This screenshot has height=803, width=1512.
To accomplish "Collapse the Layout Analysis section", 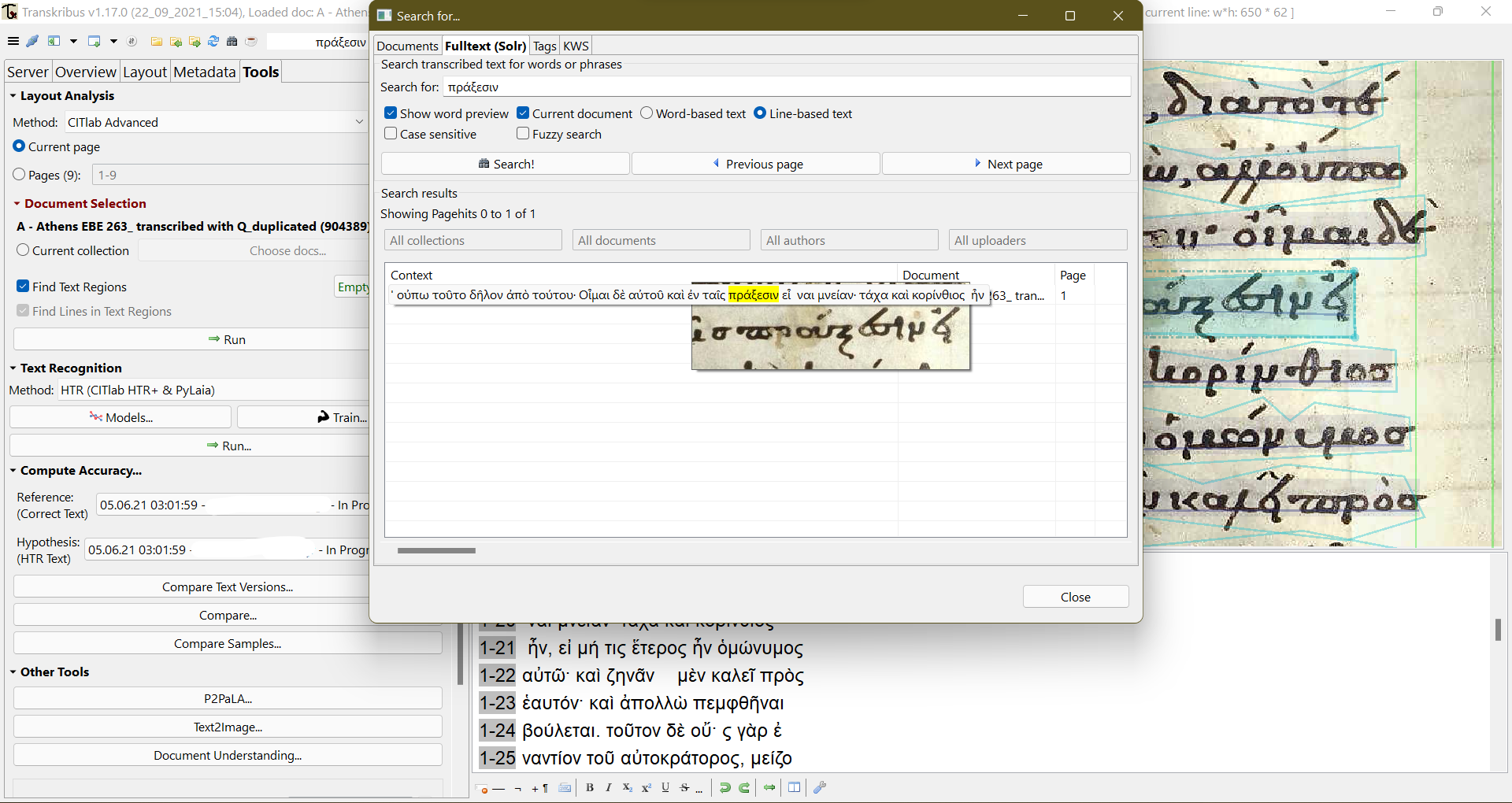I will pos(13,96).
